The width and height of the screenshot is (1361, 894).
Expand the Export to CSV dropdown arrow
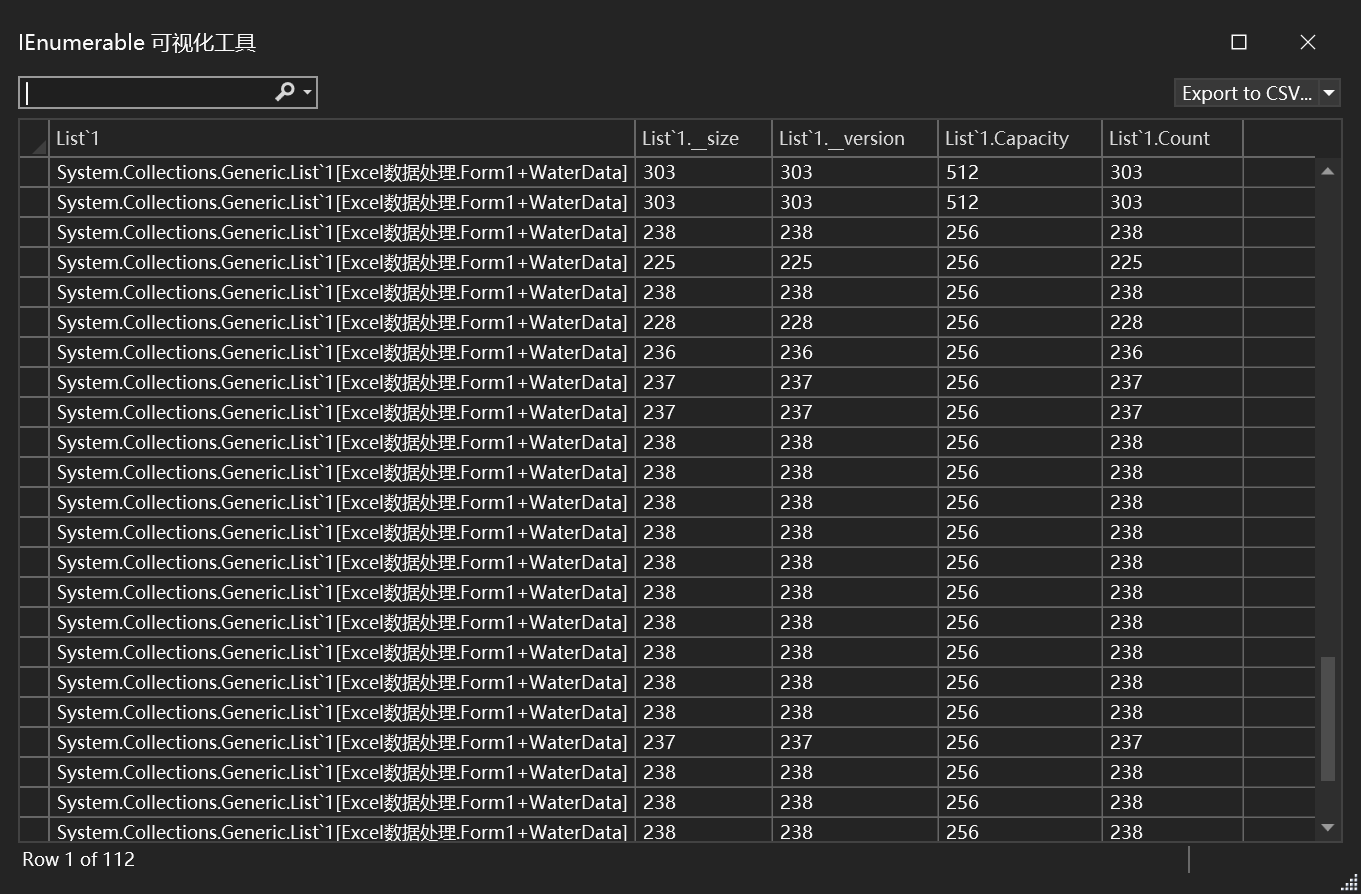(x=1329, y=93)
